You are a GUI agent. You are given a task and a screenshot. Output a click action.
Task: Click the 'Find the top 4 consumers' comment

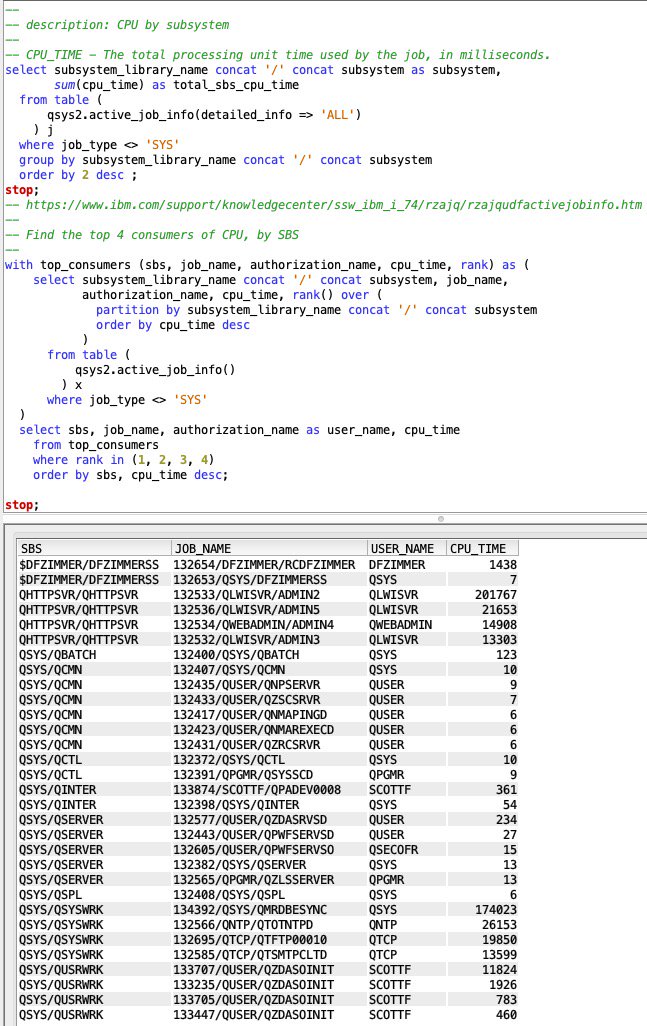(152, 235)
